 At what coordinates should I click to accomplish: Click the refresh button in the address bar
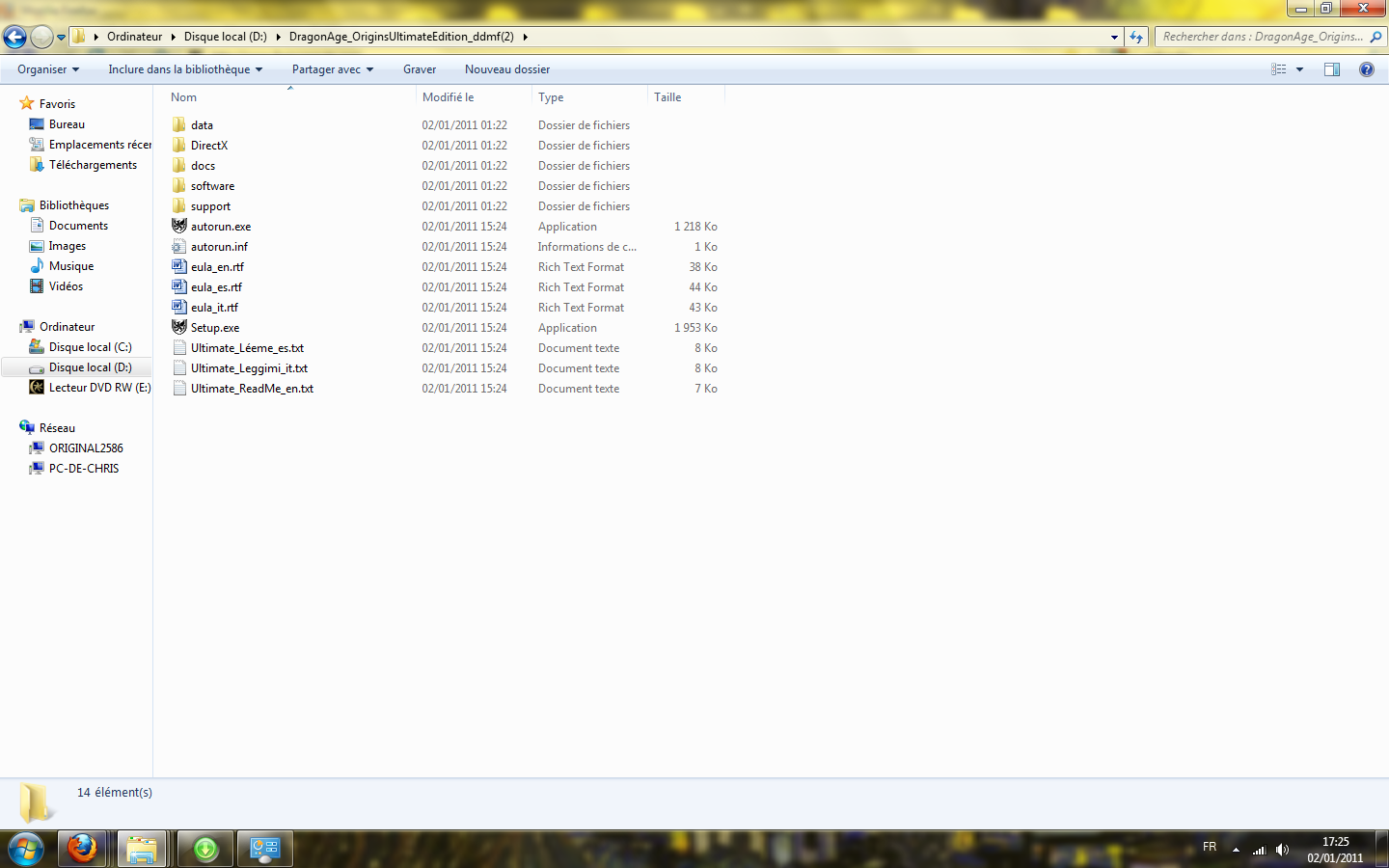pos(1136,37)
